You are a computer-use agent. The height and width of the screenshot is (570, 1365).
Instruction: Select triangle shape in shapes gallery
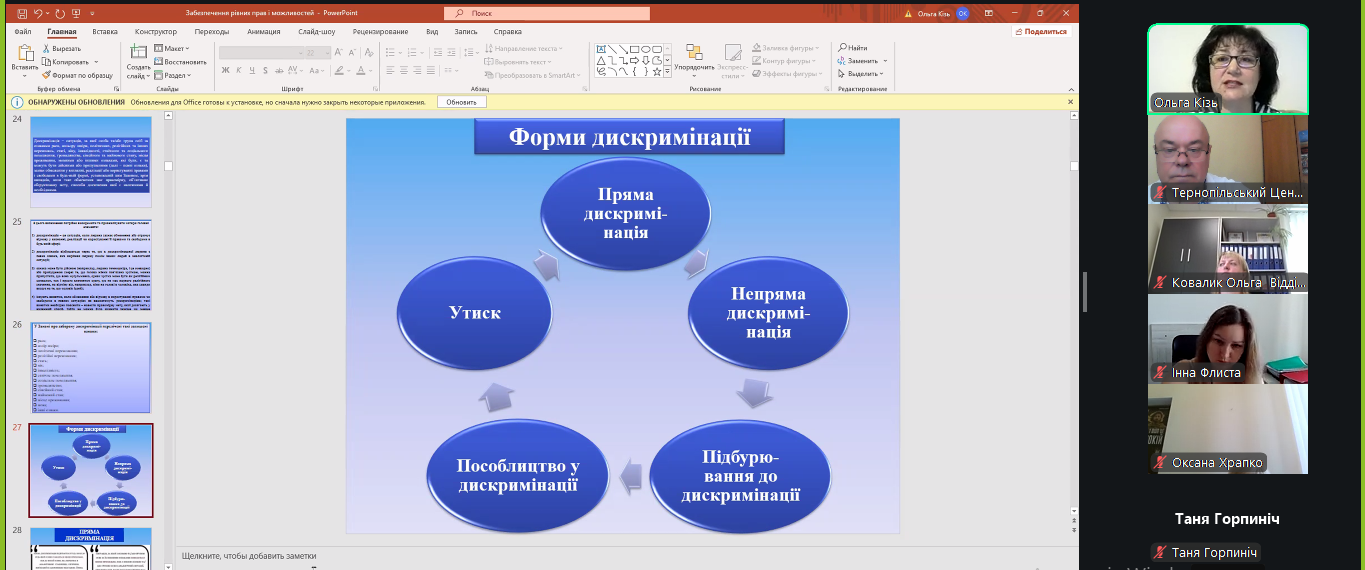[x=601, y=60]
